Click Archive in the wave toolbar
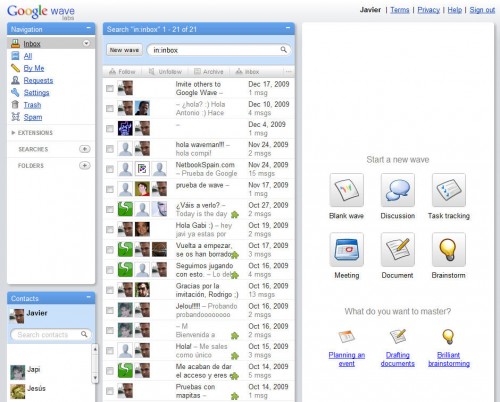 (x=209, y=72)
